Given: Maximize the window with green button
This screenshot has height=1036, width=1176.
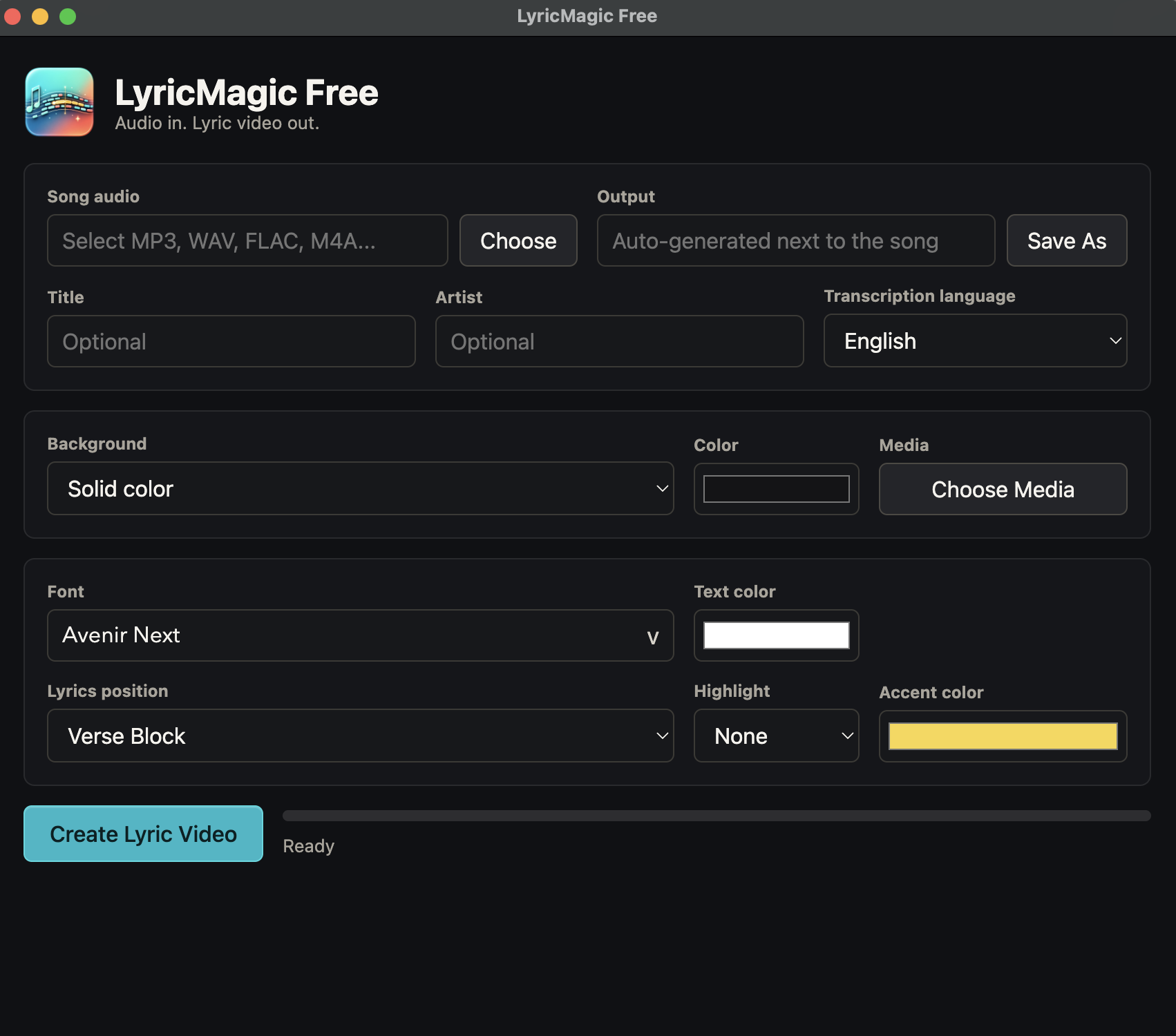Looking at the screenshot, I should click(x=68, y=16).
